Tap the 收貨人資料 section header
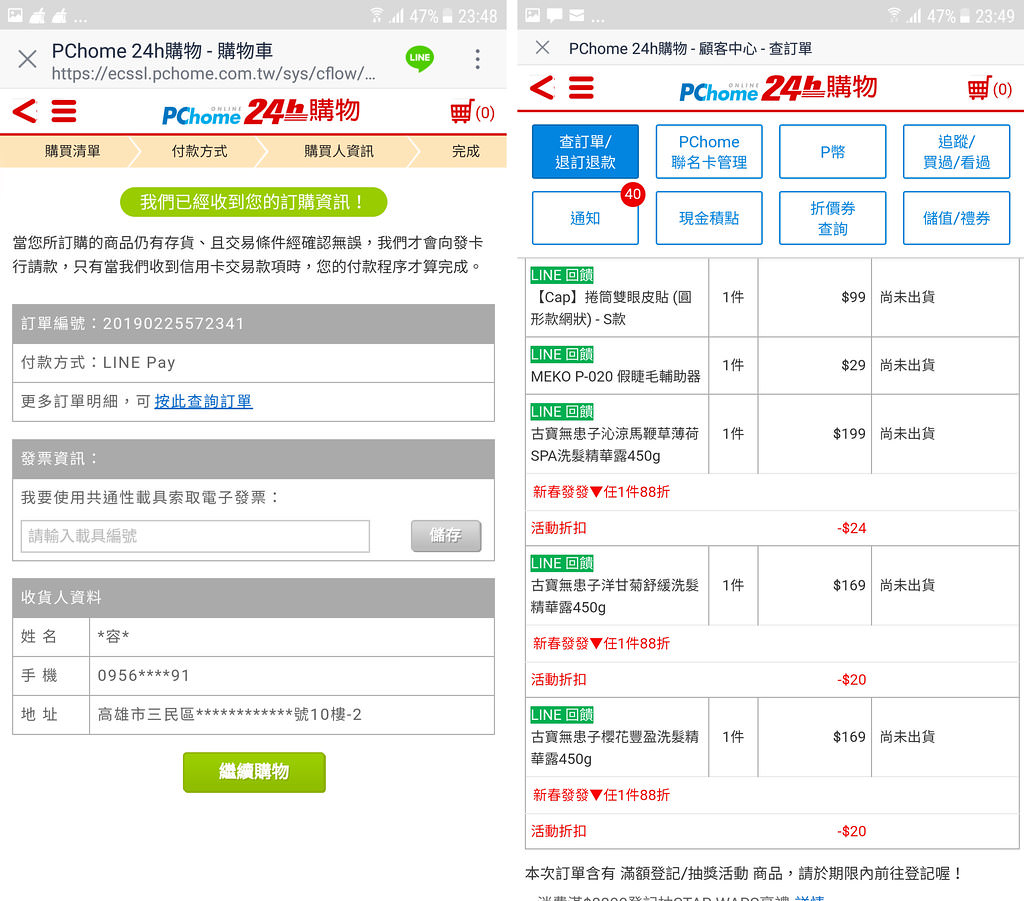1024x901 pixels. pos(253,598)
